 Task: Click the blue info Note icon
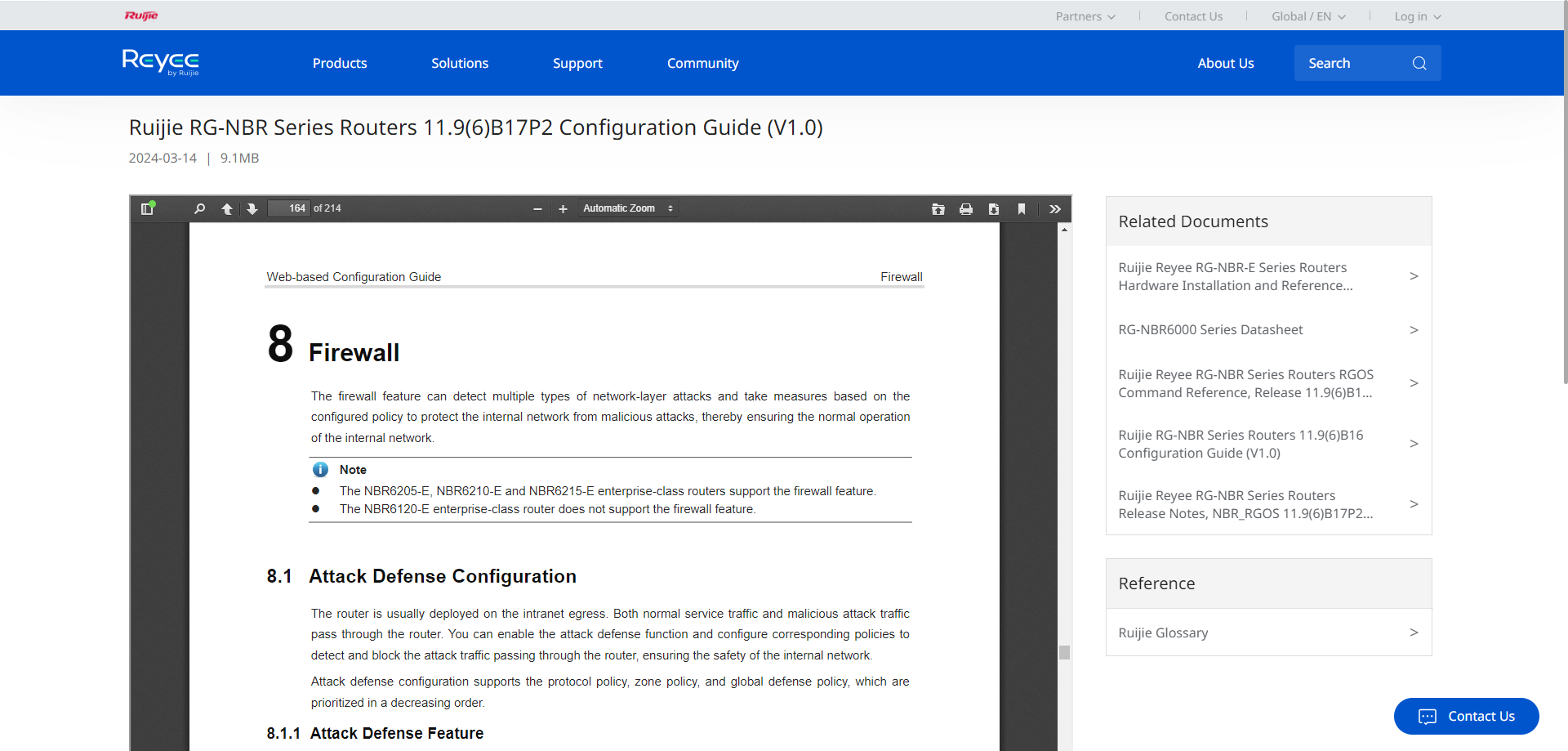[320, 470]
